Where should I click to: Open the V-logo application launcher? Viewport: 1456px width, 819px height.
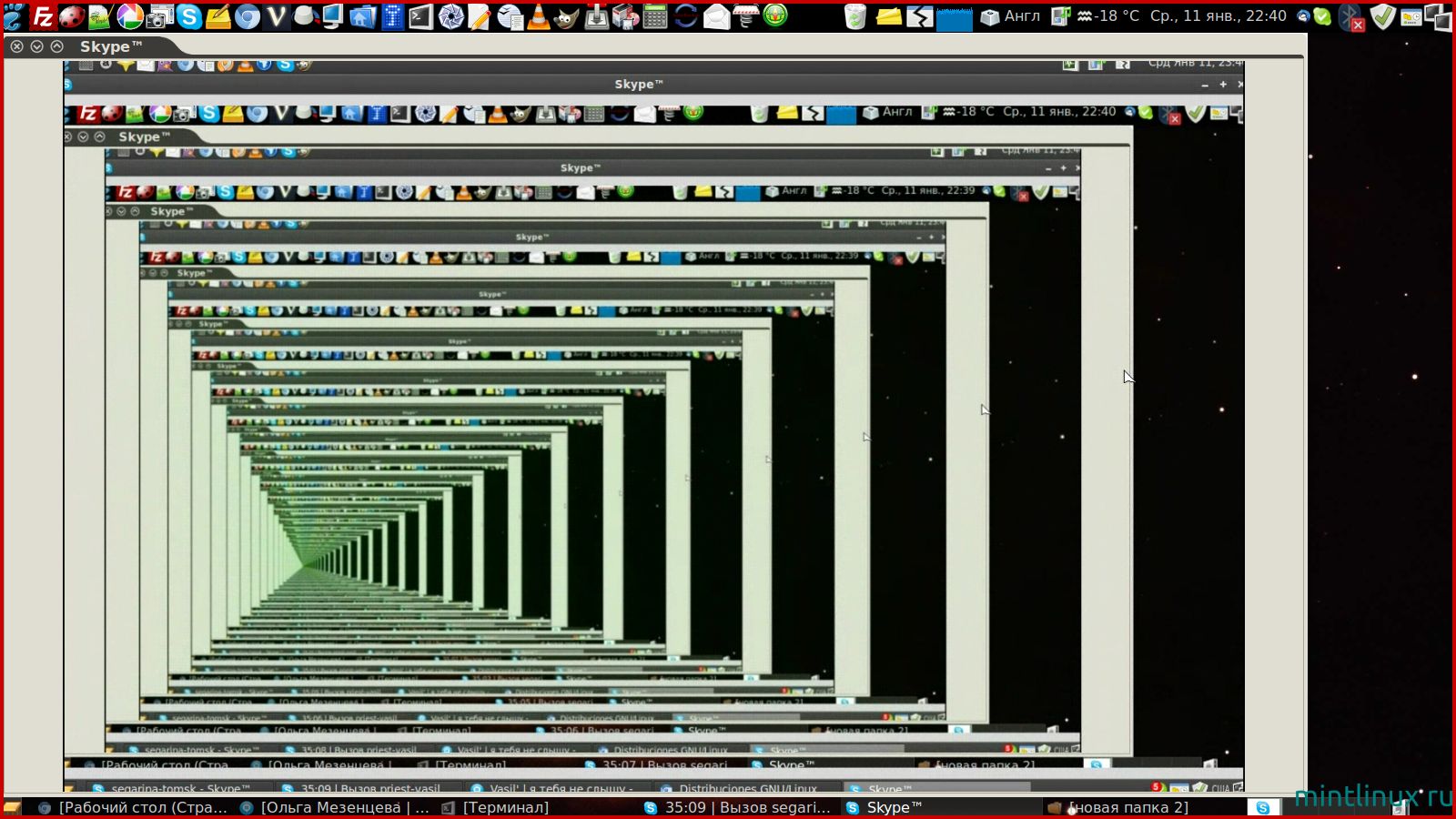coord(276,16)
